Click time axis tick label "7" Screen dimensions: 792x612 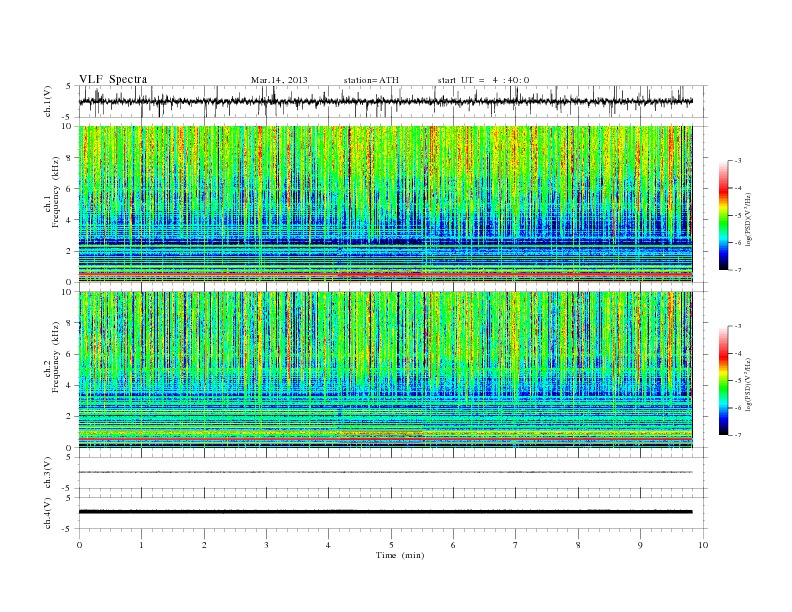point(516,545)
